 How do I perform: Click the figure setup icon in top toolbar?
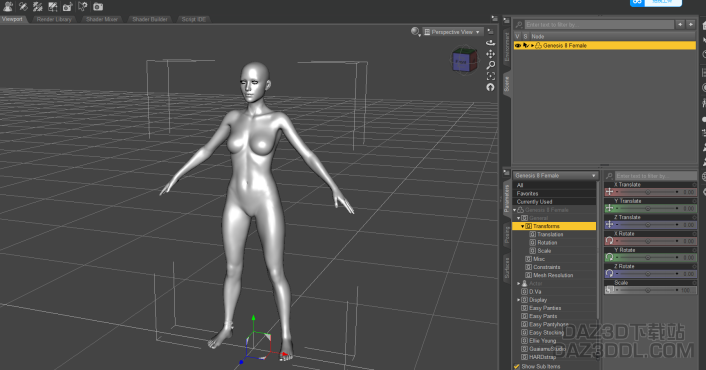pos(8,6)
